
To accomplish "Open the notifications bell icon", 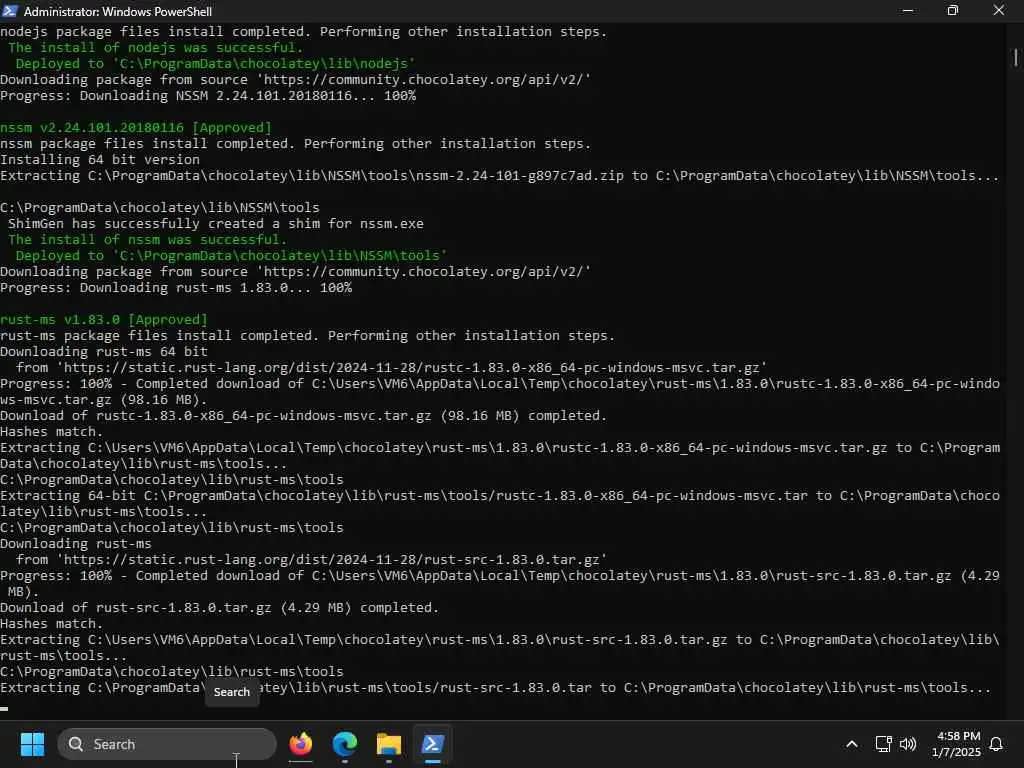I will coord(996,744).
